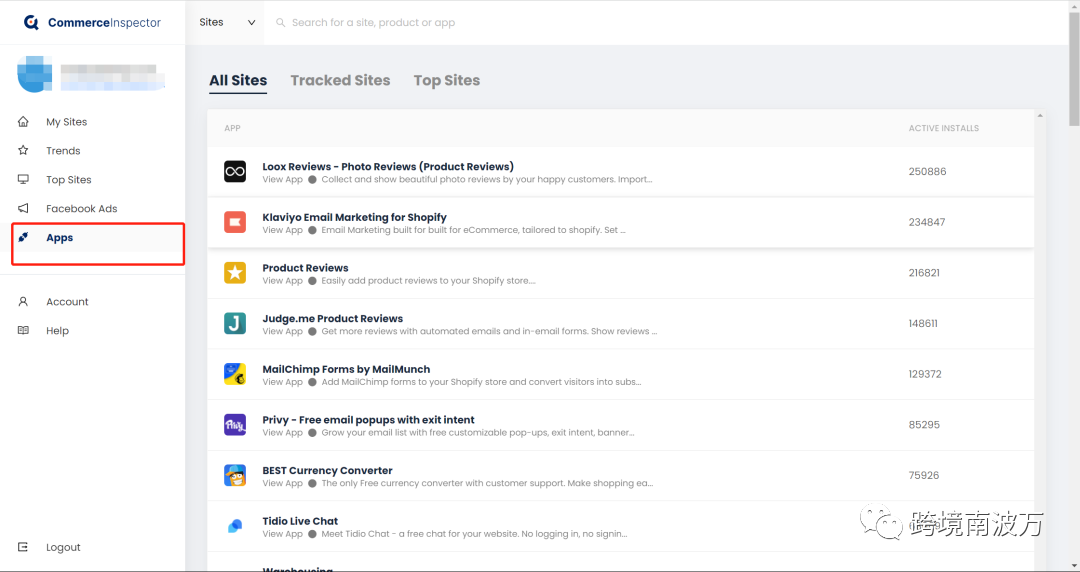Click the 129372 installs value
The width and height of the screenshot is (1080, 572).
(x=925, y=374)
